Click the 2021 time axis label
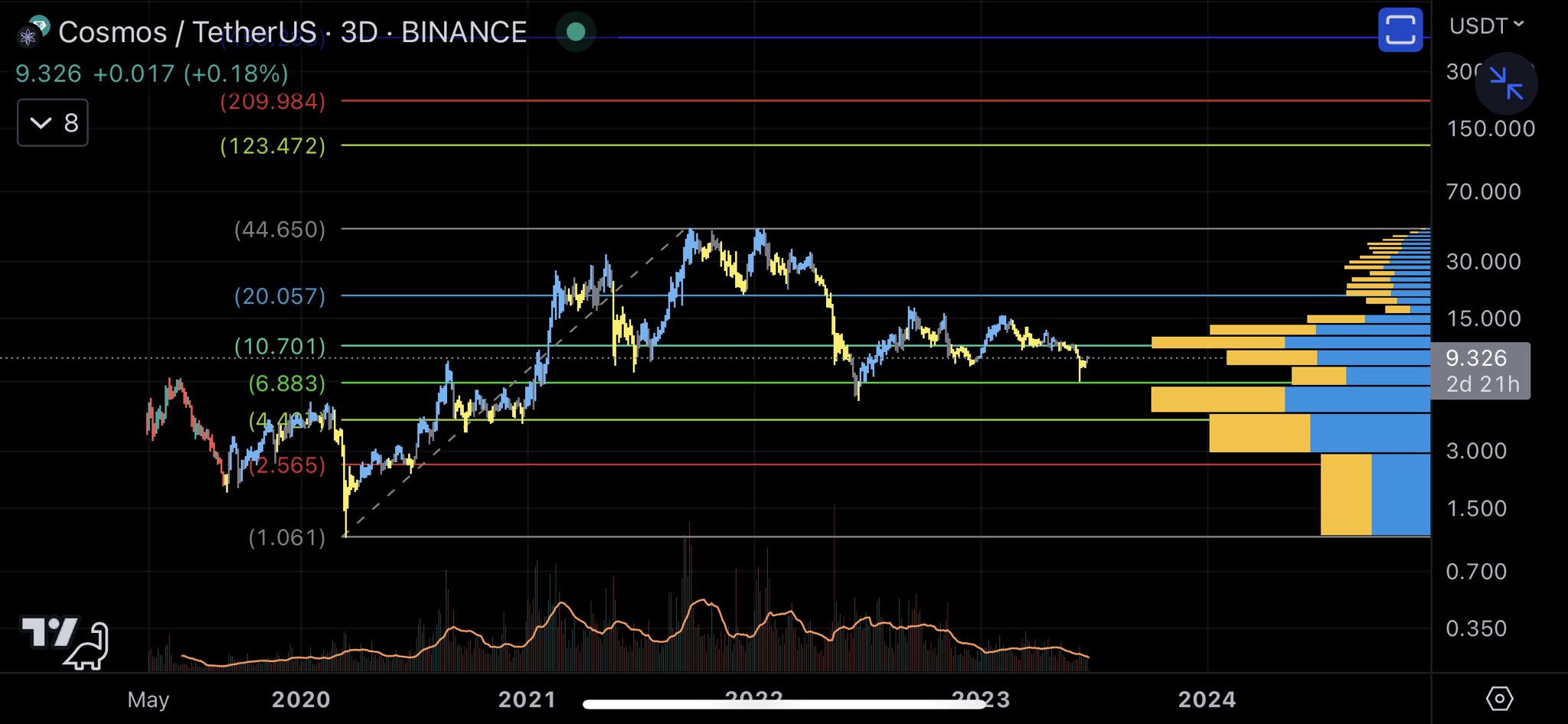 (x=527, y=699)
